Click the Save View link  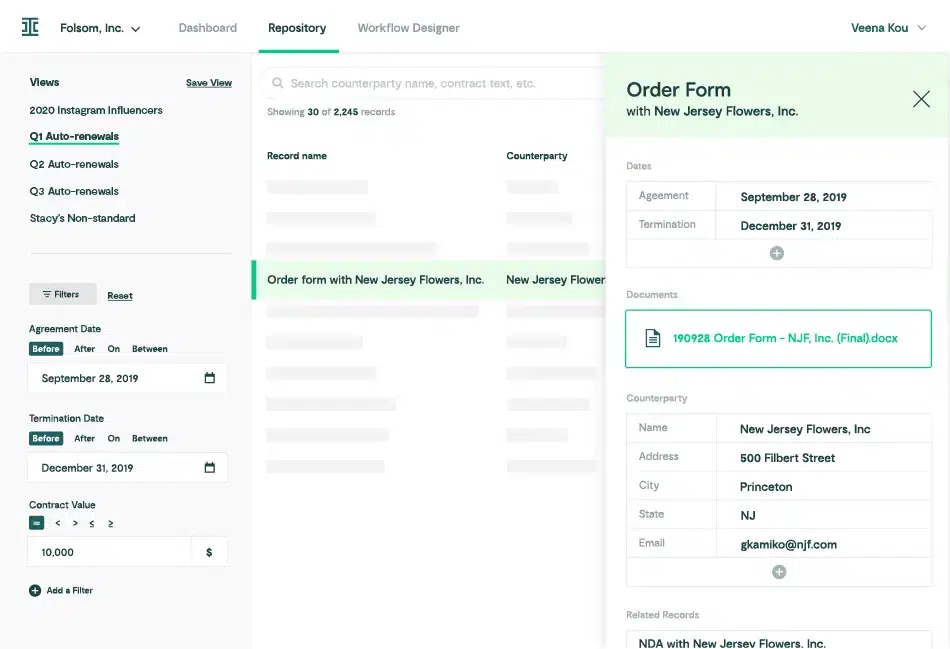(x=208, y=82)
